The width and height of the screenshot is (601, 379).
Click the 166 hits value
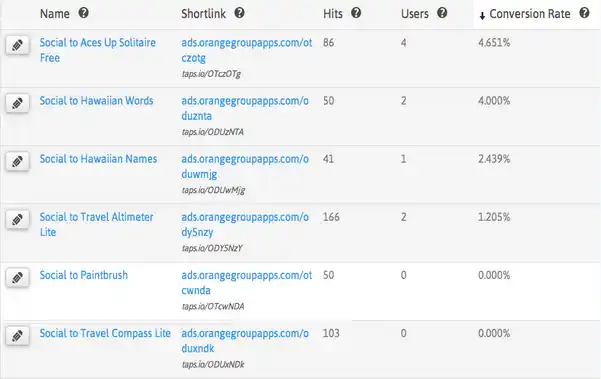point(331,217)
